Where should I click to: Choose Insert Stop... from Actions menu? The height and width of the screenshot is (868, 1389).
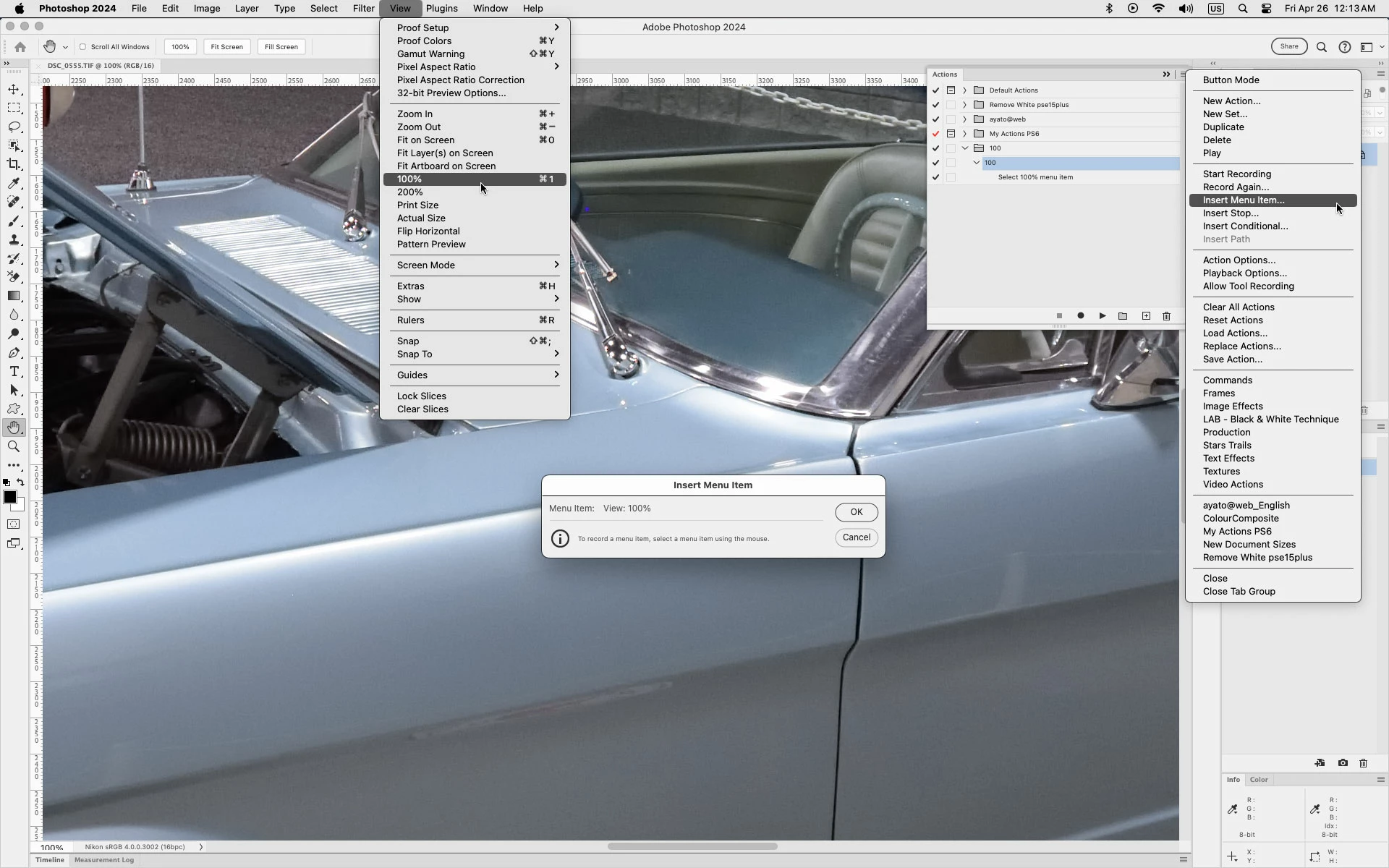point(1230,213)
